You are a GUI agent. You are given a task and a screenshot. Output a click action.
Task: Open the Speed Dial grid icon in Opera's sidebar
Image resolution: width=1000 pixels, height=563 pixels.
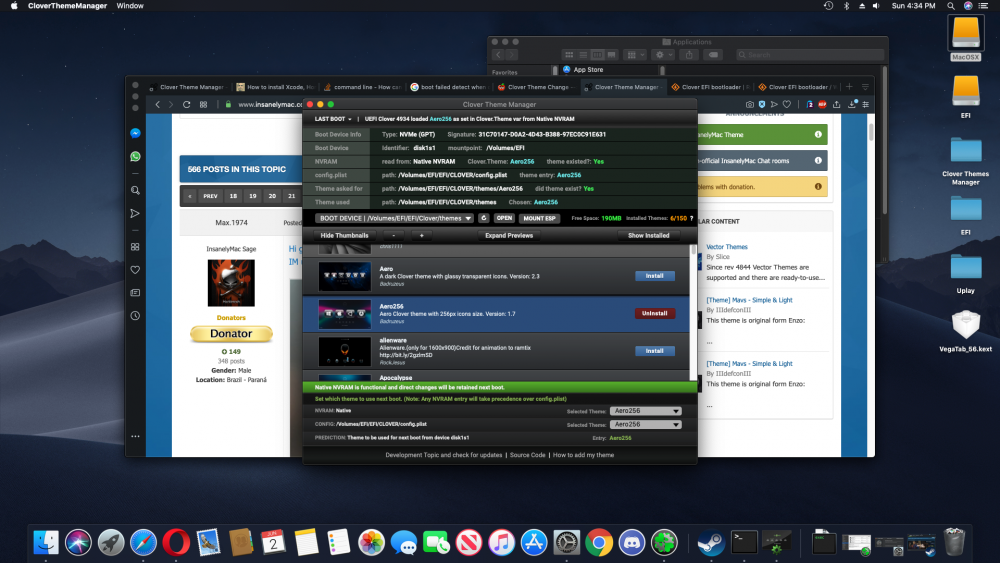pos(135,247)
